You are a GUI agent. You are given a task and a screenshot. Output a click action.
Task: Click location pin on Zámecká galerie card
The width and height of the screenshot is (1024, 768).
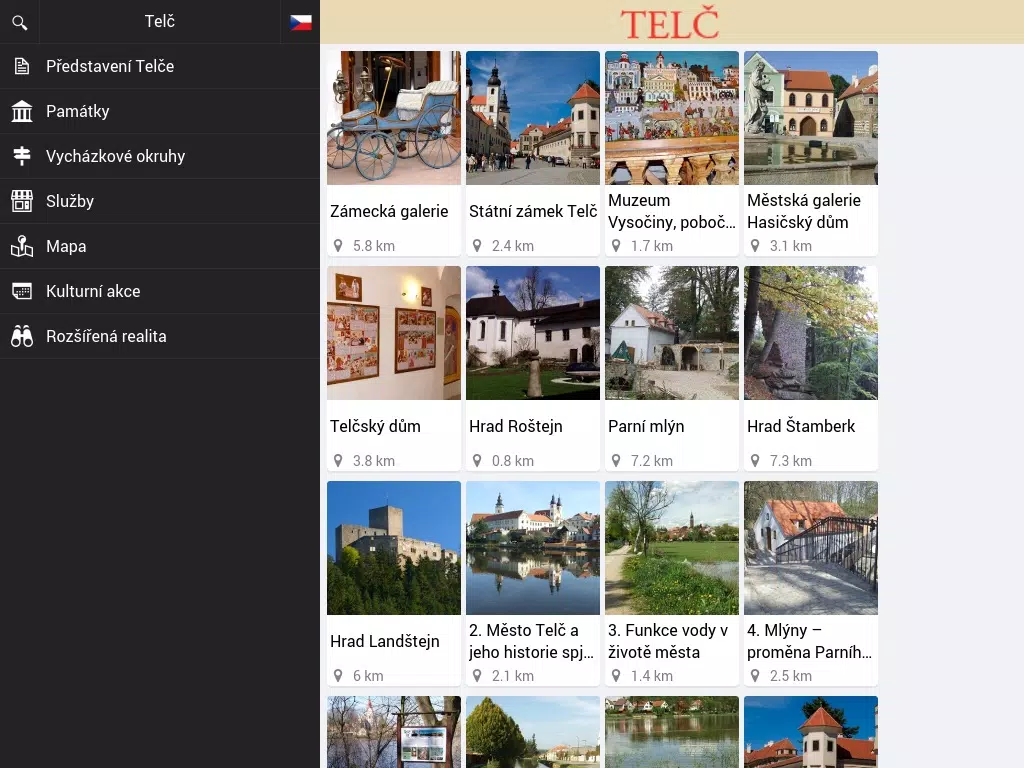[338, 246]
